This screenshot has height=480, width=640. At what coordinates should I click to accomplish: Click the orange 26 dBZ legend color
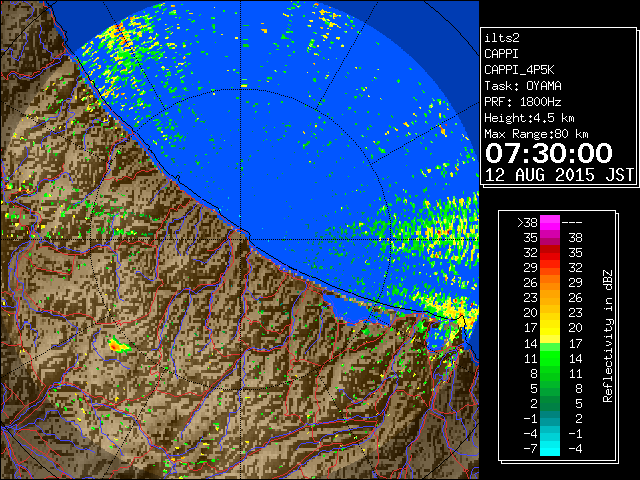[550, 283]
